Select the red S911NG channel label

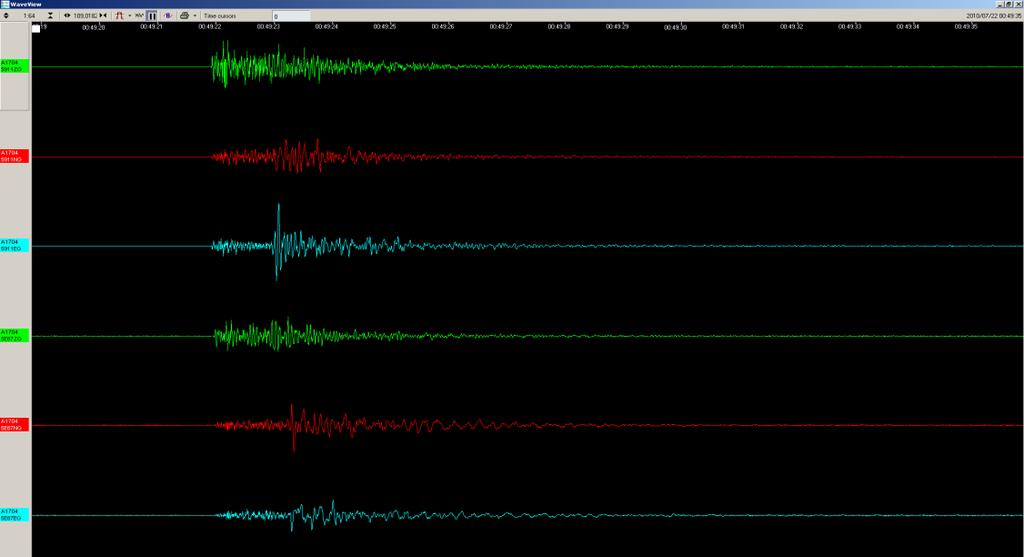(x=14, y=156)
